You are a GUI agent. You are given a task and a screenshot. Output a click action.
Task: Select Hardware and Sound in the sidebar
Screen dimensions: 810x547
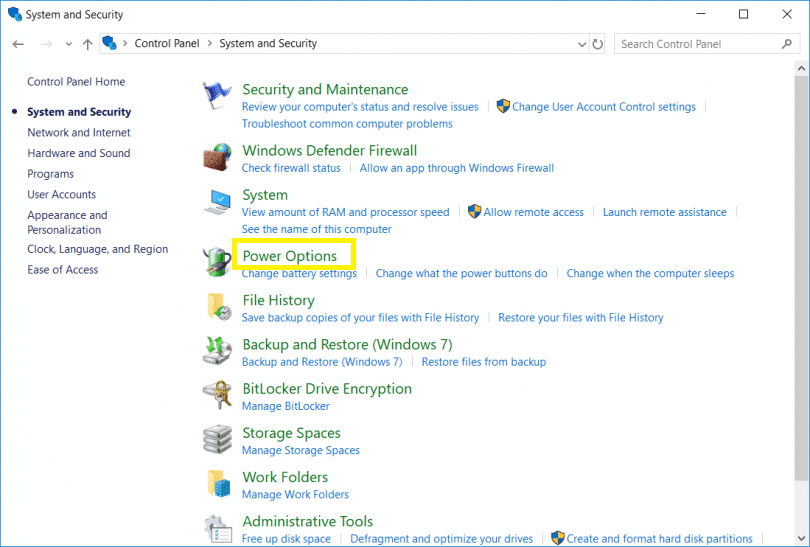79,153
